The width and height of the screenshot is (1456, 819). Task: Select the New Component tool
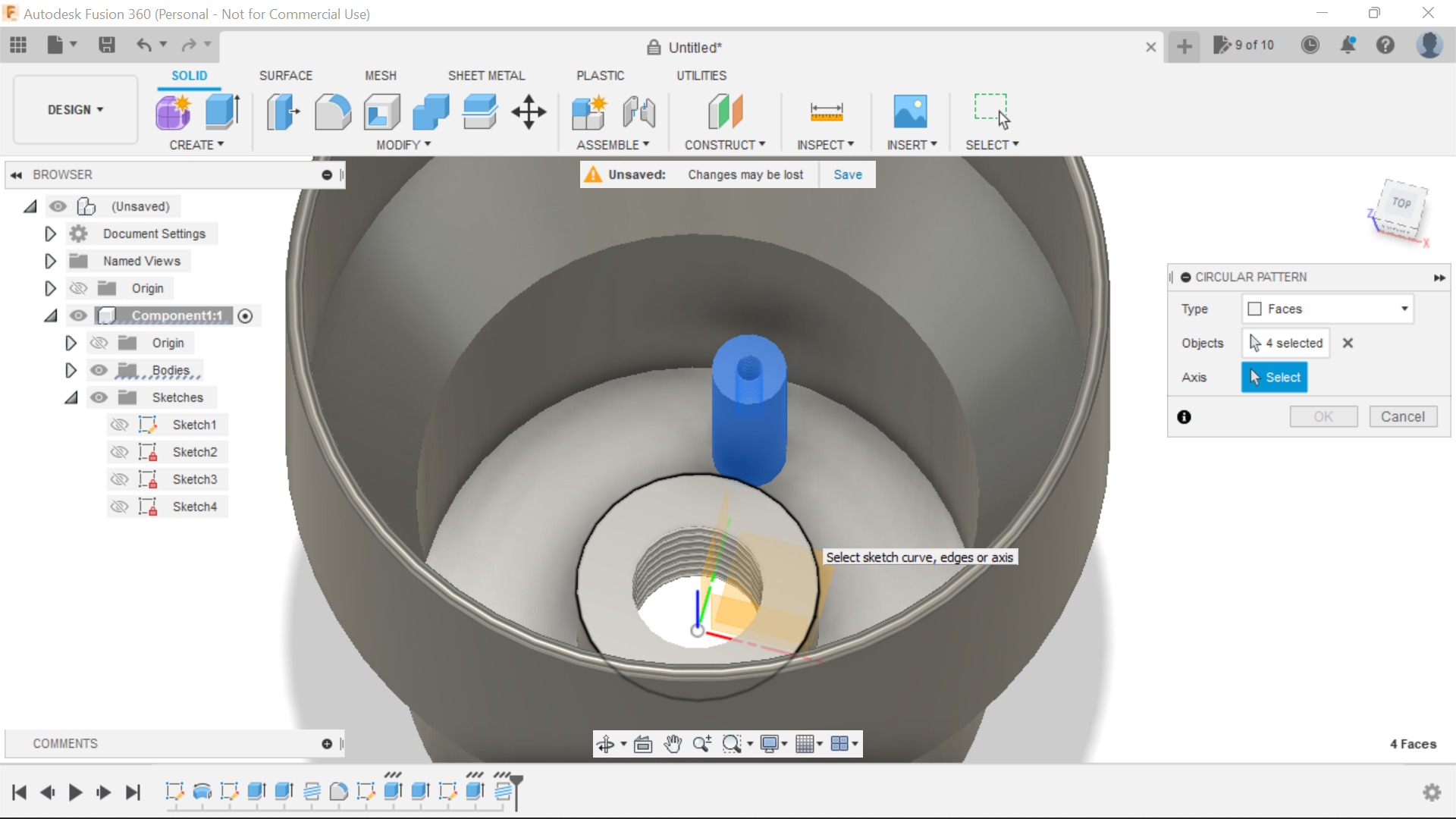[x=589, y=112]
